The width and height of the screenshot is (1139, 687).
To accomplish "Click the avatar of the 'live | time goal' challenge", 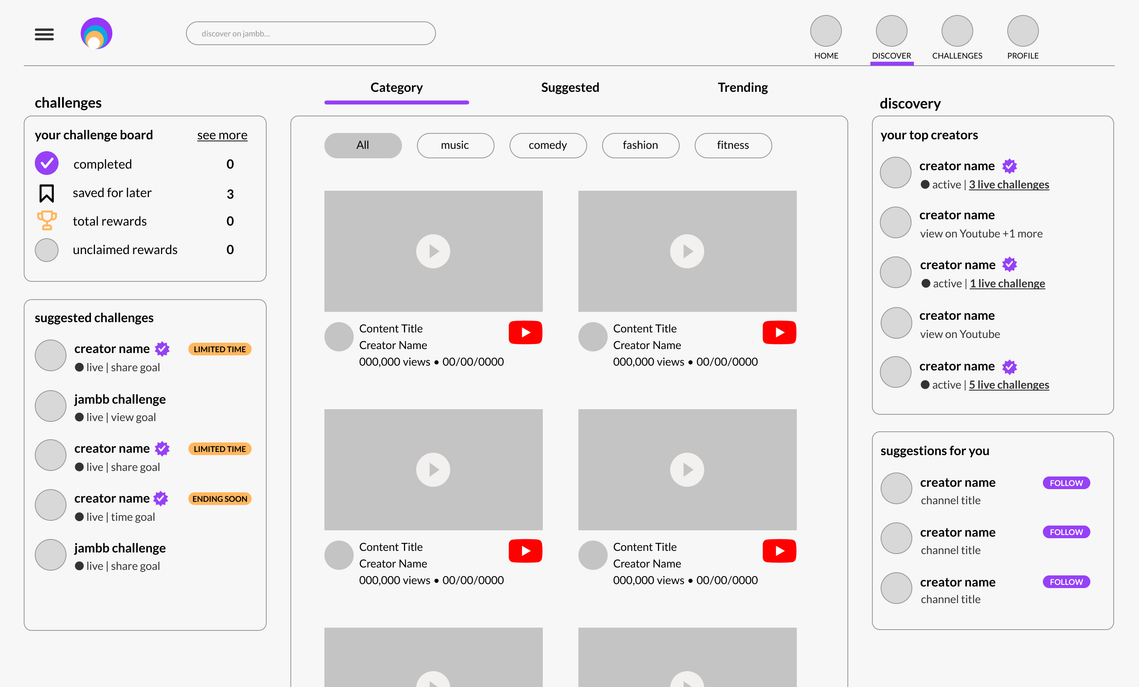I will (x=51, y=505).
